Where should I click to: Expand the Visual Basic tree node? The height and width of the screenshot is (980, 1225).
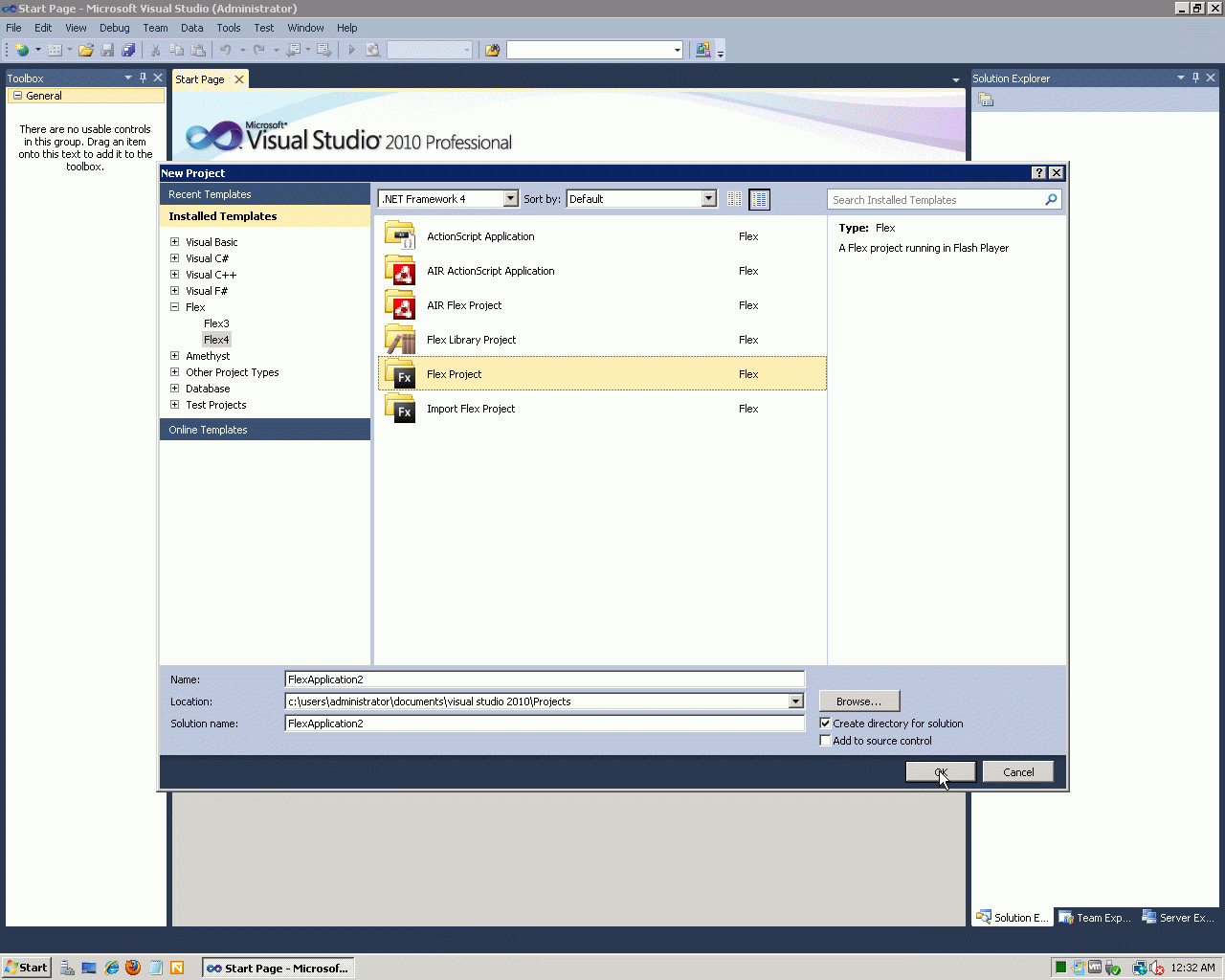click(174, 242)
